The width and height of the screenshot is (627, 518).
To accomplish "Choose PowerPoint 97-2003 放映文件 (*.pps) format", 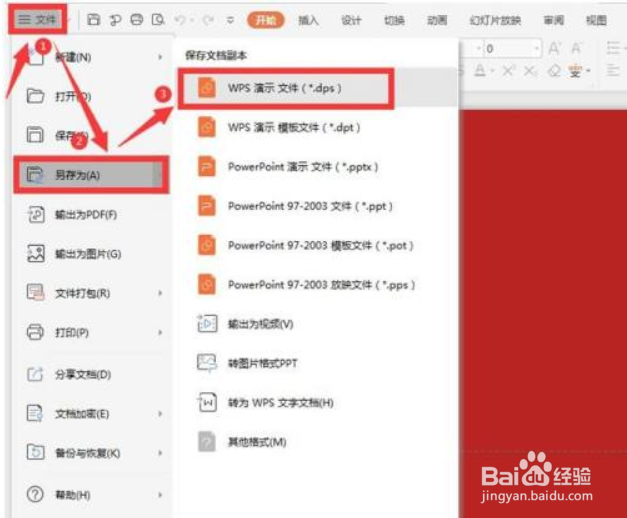I will tap(317, 285).
